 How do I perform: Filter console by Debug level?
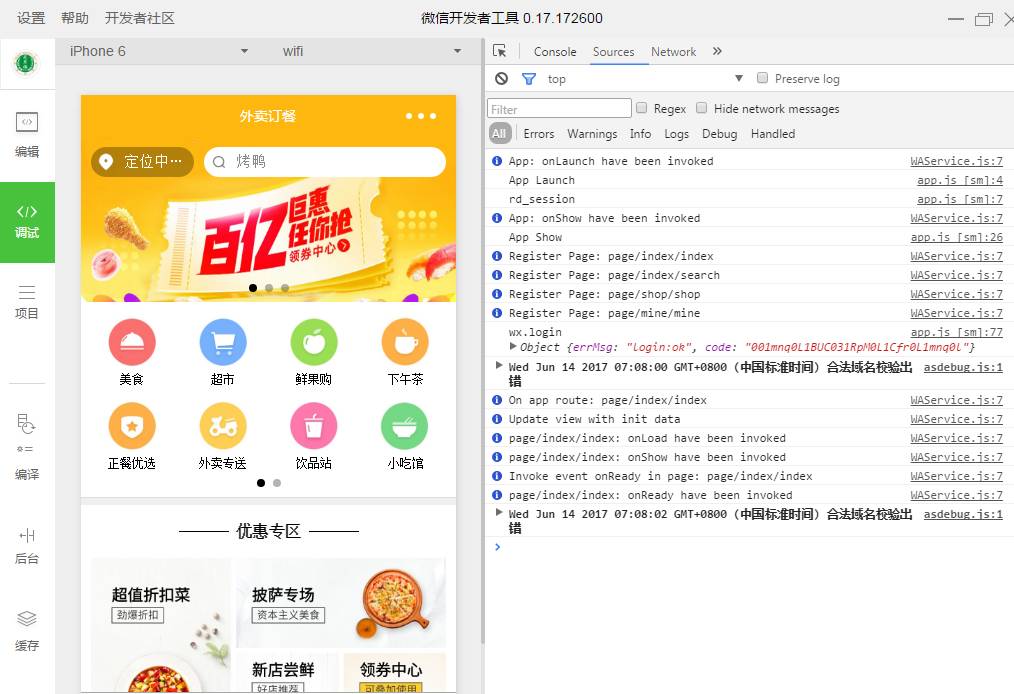(719, 134)
